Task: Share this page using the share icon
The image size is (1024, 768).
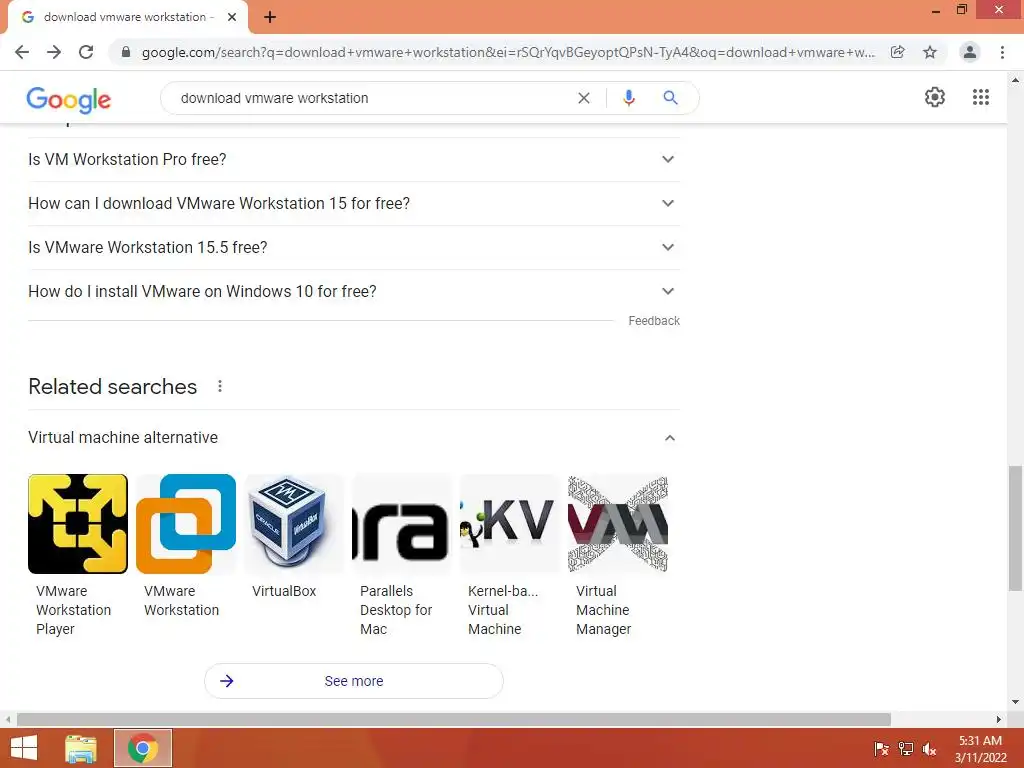Action: pos(898,52)
